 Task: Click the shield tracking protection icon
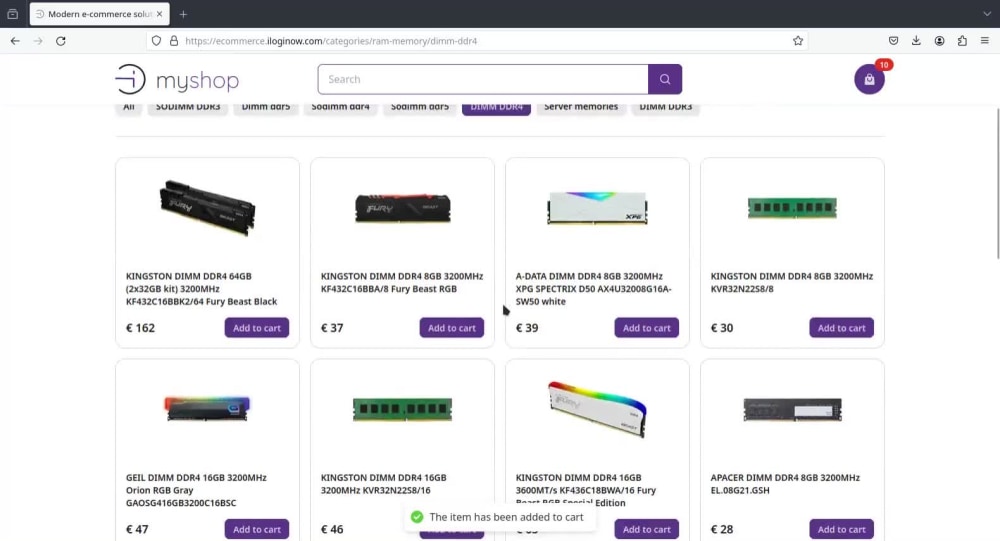(156, 41)
